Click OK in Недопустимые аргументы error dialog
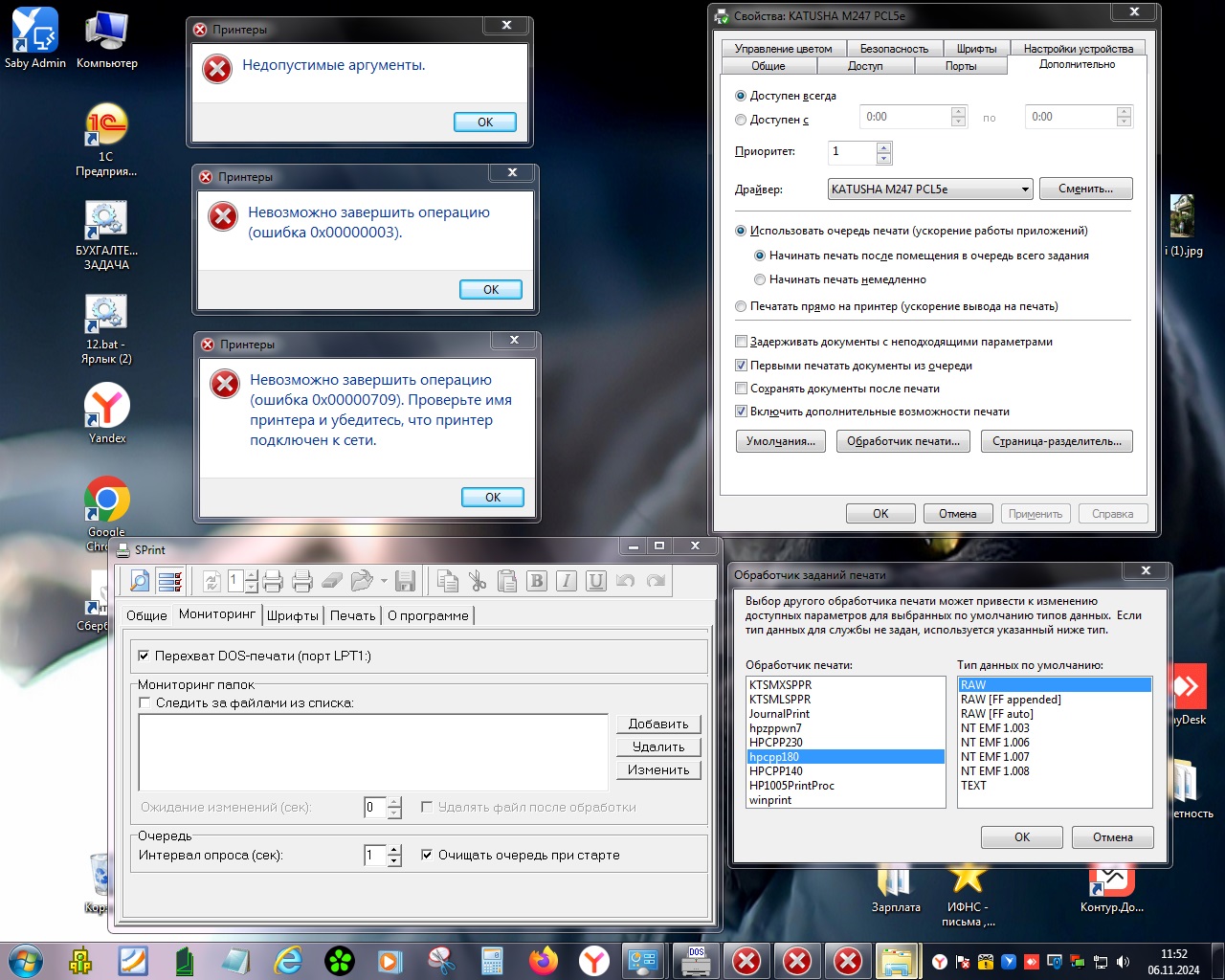The image size is (1225, 980). (x=485, y=122)
